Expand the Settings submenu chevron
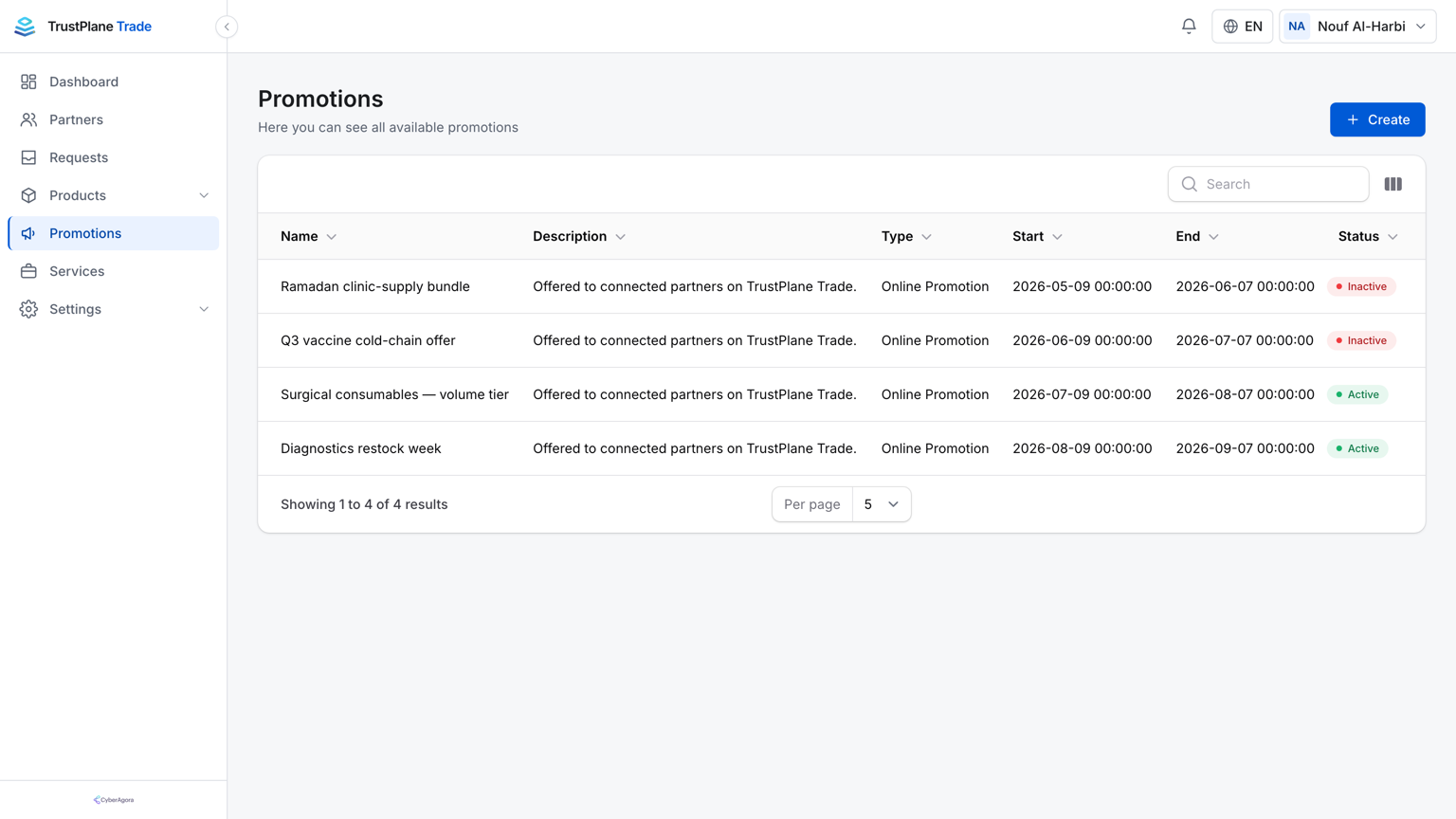 204,309
